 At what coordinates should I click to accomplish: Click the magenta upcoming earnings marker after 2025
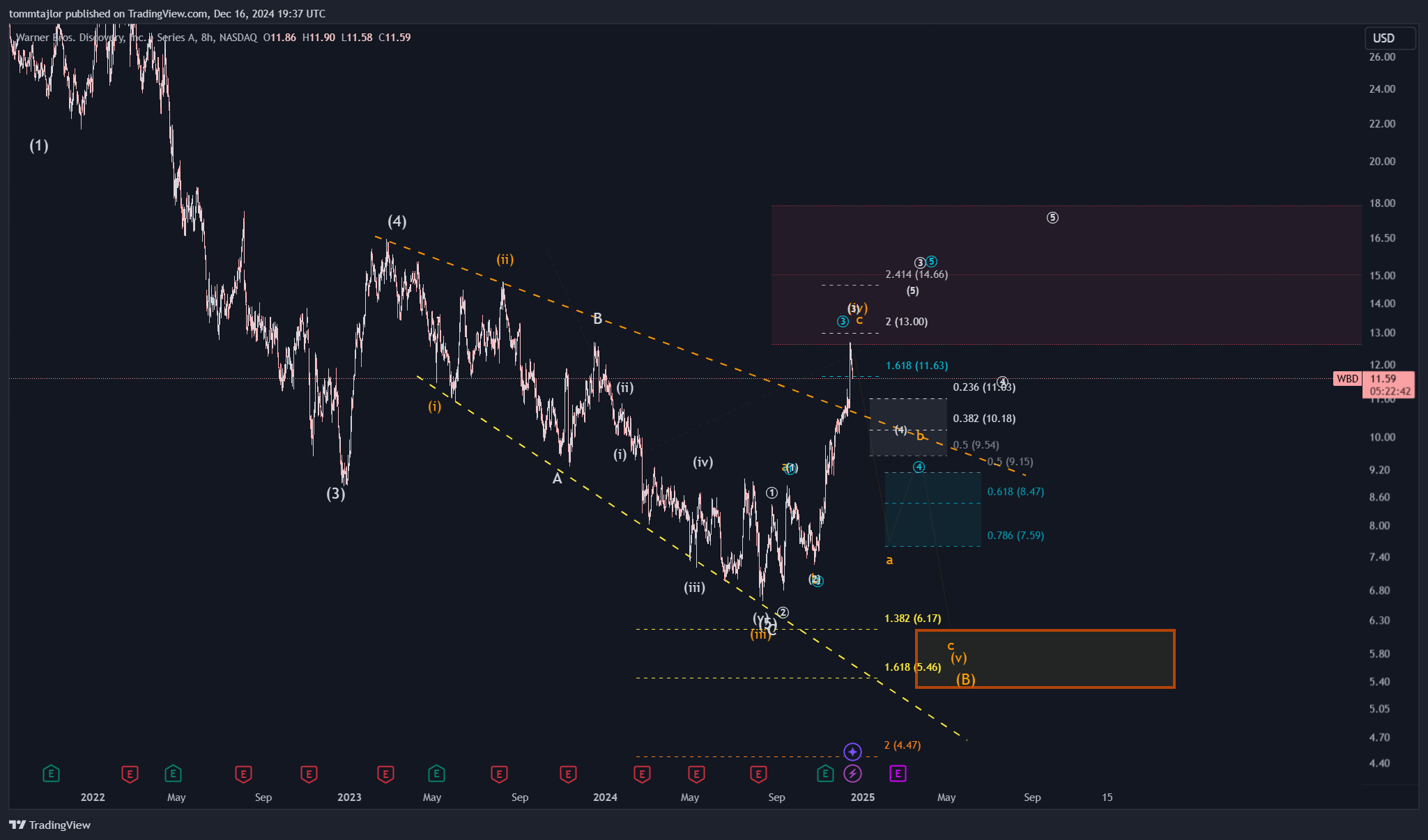click(x=898, y=773)
